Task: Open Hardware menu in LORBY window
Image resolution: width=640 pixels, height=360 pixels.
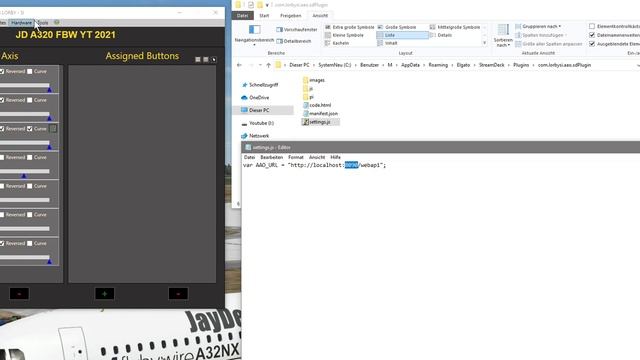Action: (x=22, y=23)
